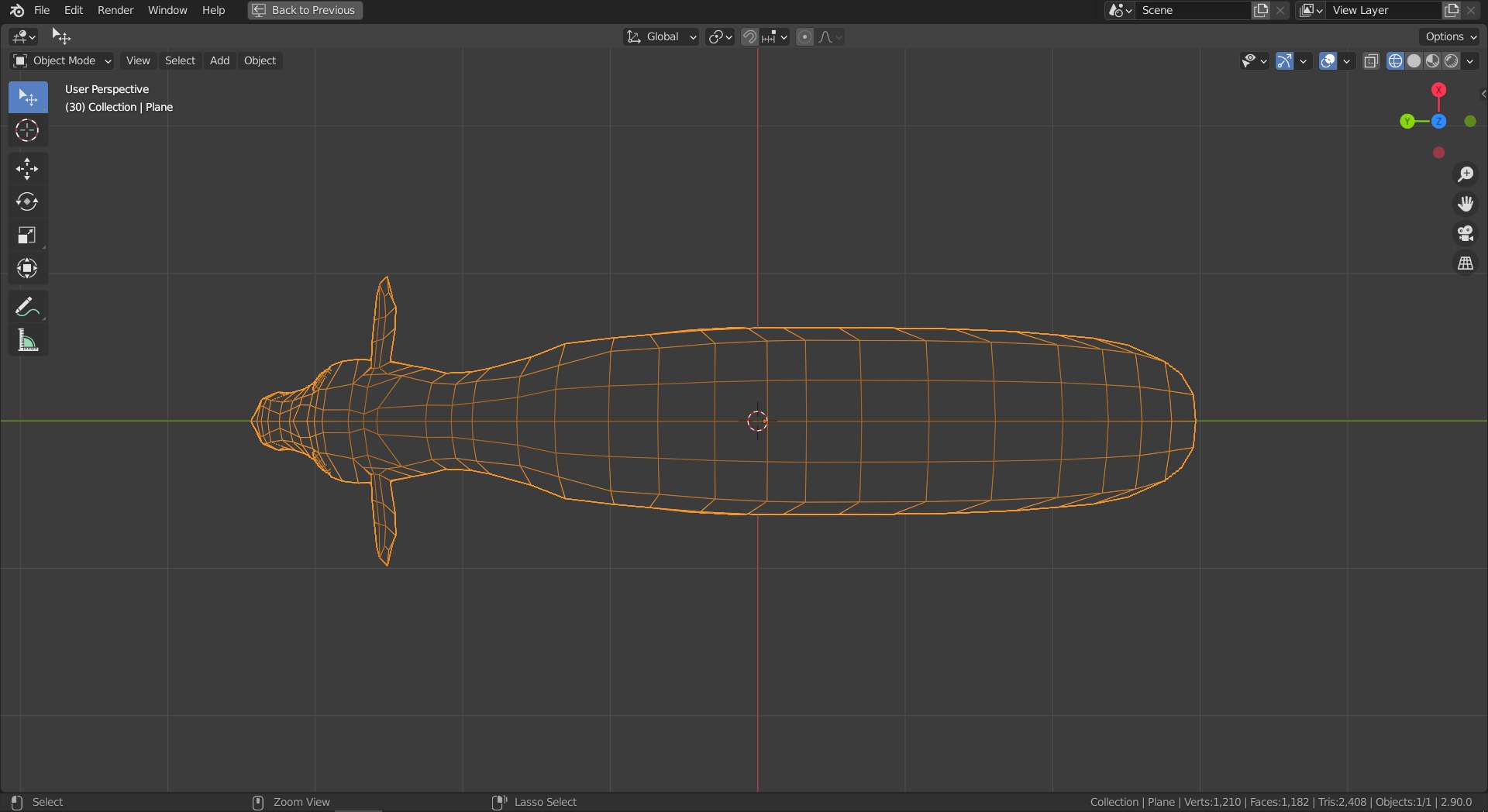Toggle proportional editing
The width and height of the screenshot is (1488, 812).
pyautogui.click(x=805, y=37)
